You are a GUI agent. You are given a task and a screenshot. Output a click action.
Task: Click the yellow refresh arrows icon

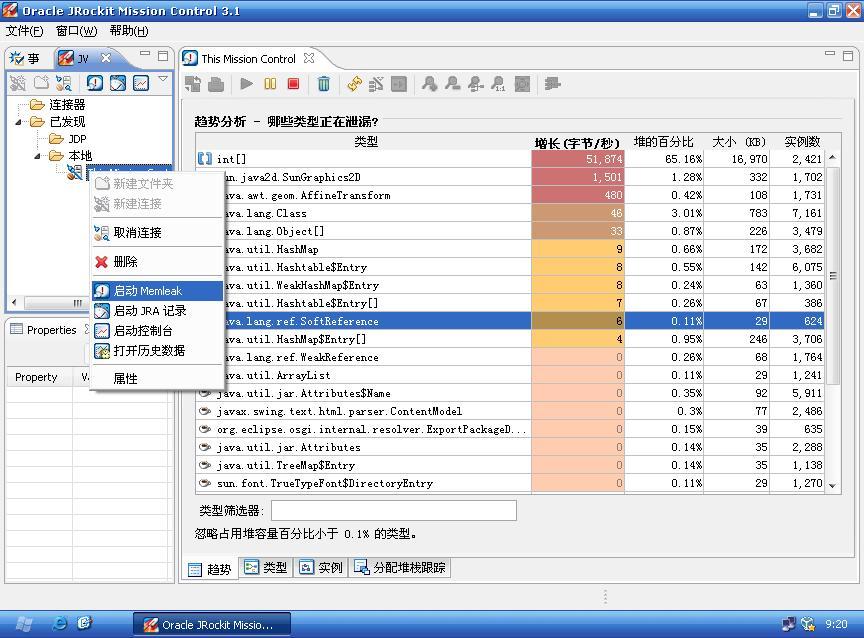pos(354,84)
